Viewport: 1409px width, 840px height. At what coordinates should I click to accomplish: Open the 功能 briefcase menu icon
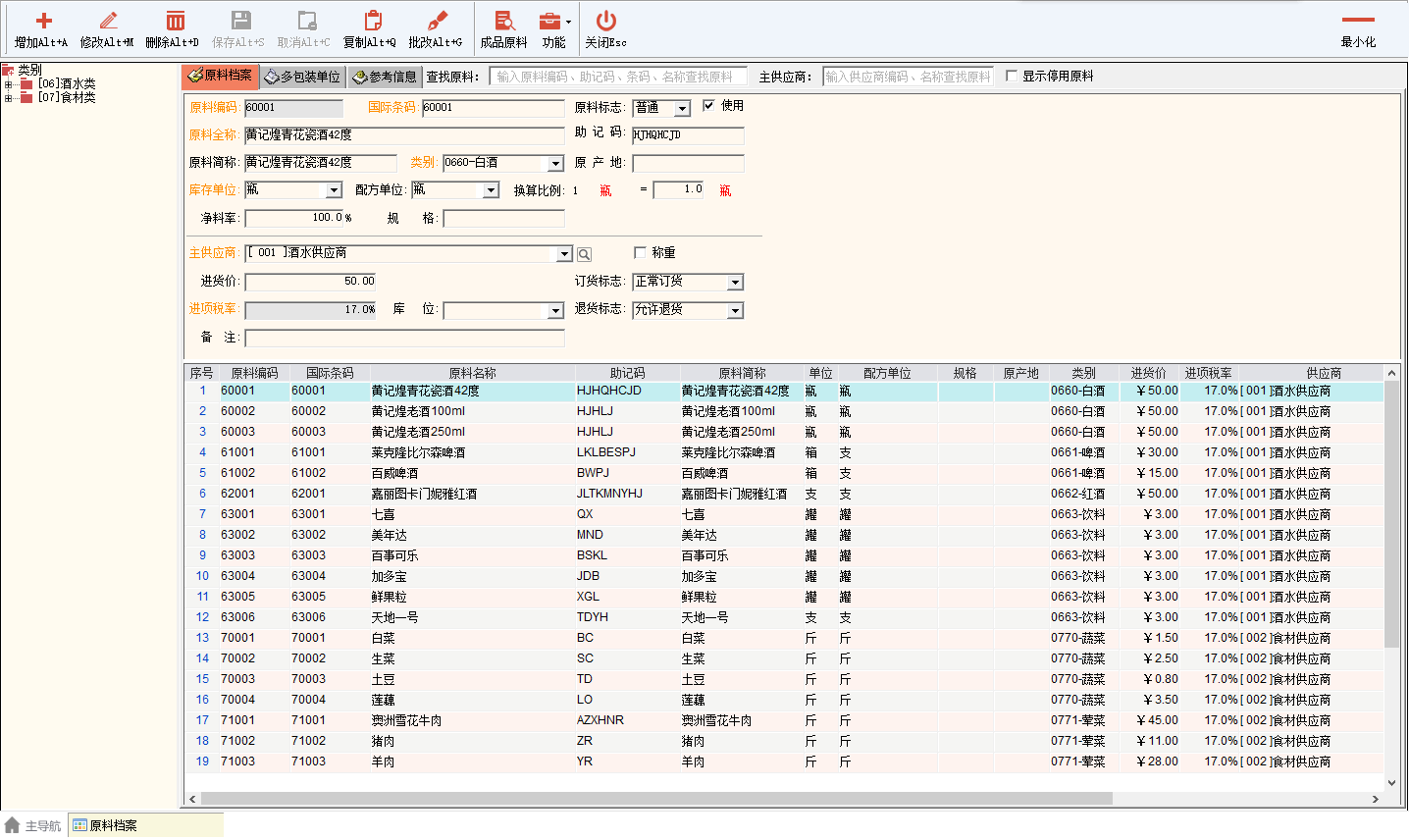[x=550, y=21]
